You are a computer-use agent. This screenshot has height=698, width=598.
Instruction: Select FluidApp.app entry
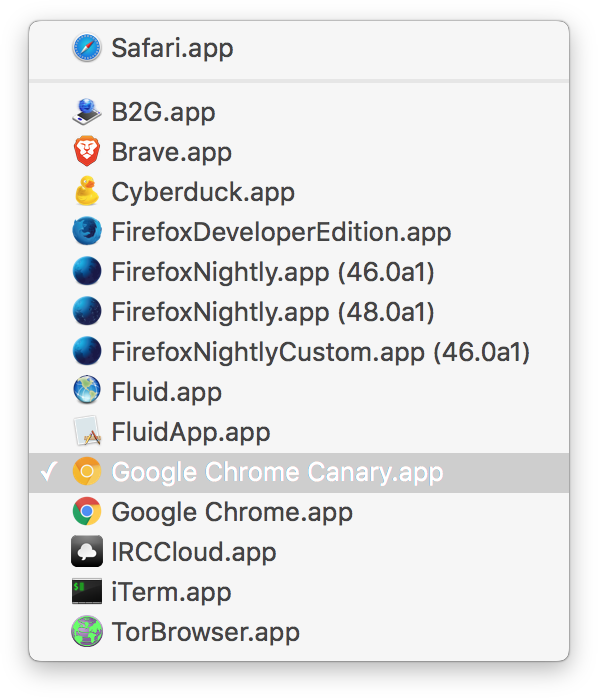point(299,431)
